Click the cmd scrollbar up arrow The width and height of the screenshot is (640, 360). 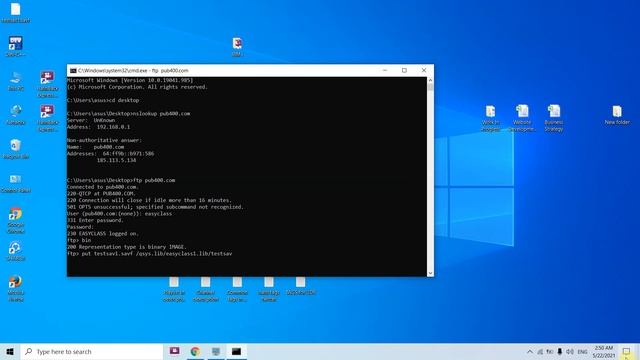(x=430, y=80)
